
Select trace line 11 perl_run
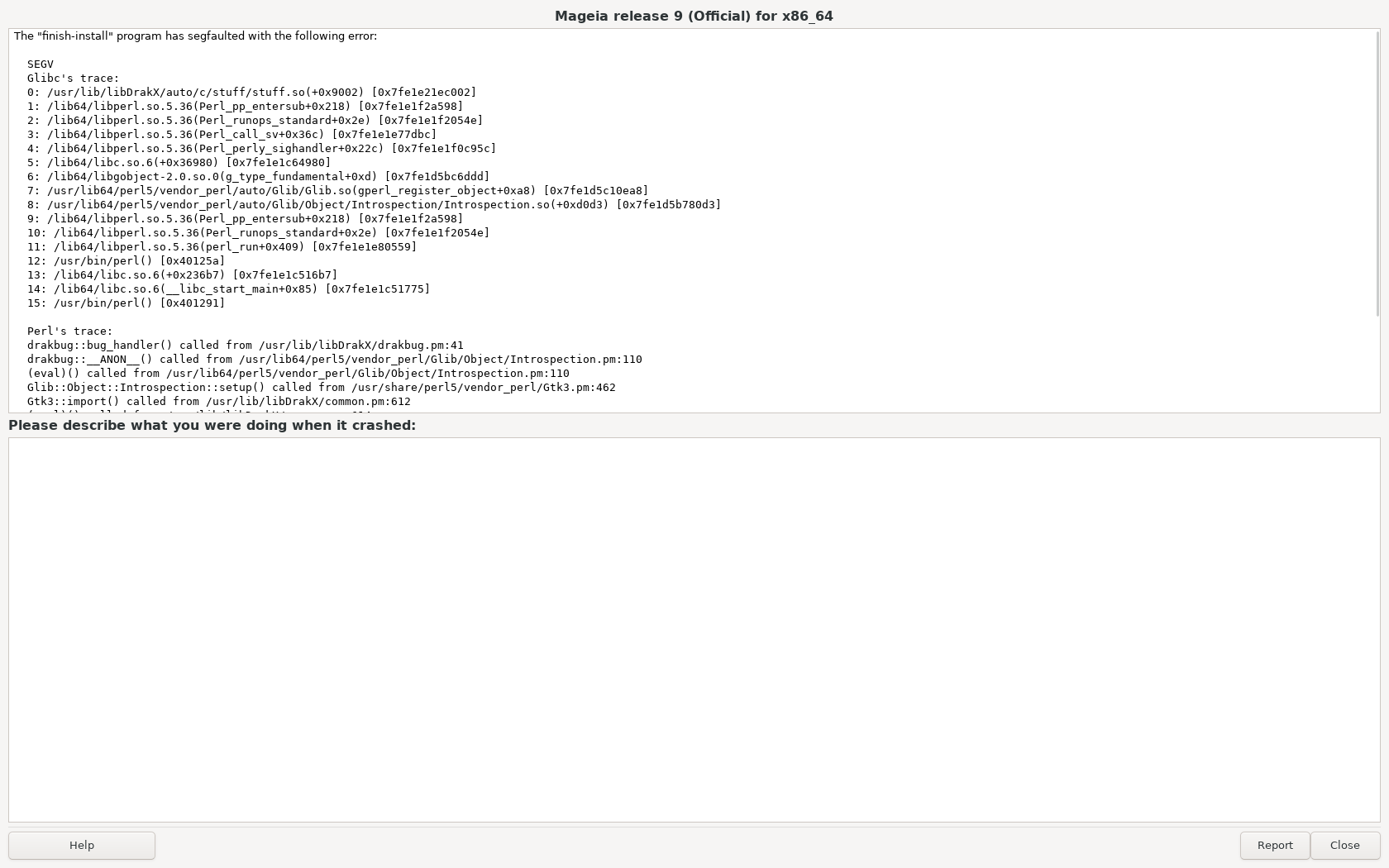pos(222,246)
